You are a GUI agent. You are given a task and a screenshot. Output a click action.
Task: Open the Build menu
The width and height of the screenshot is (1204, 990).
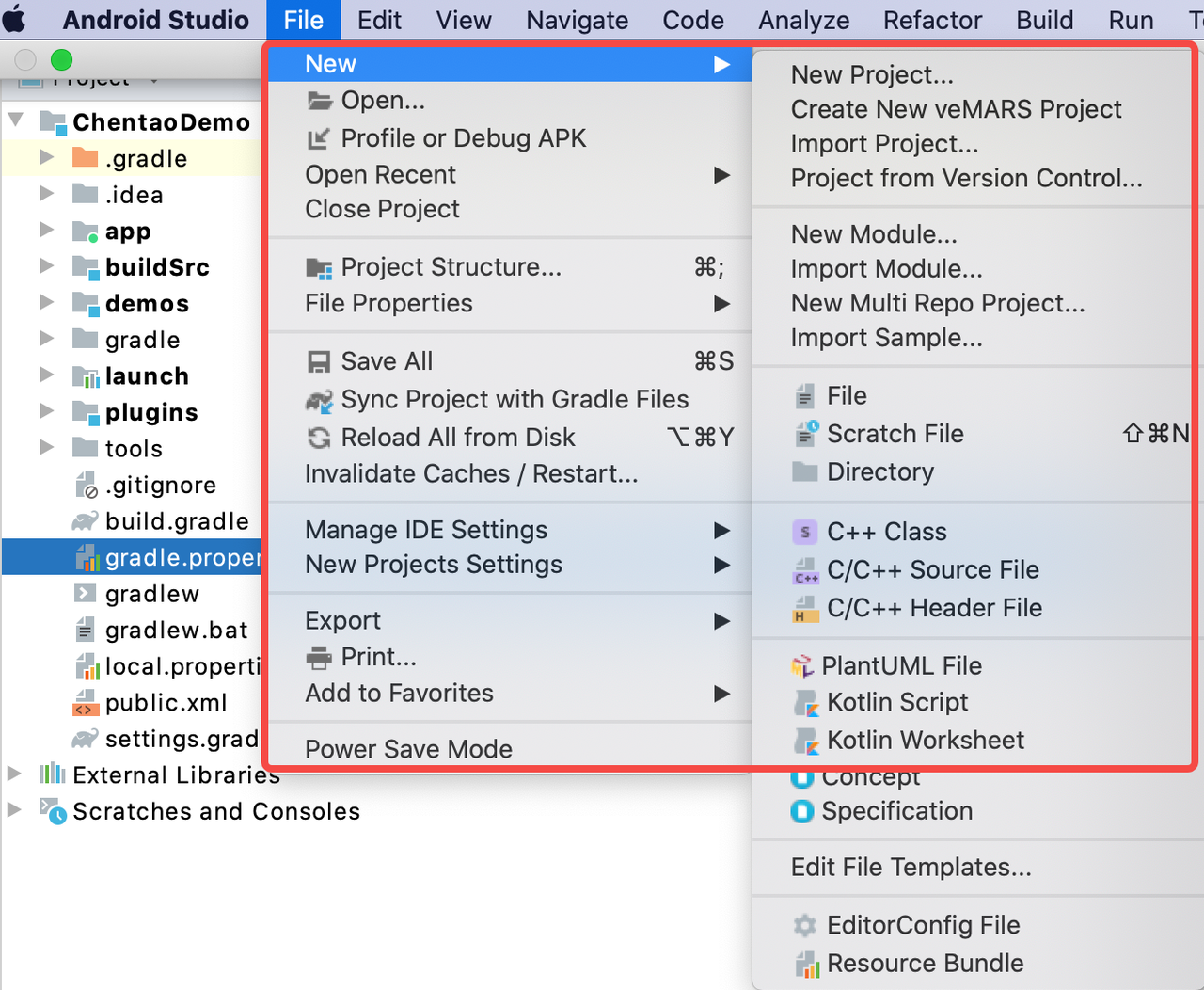pos(1044,20)
